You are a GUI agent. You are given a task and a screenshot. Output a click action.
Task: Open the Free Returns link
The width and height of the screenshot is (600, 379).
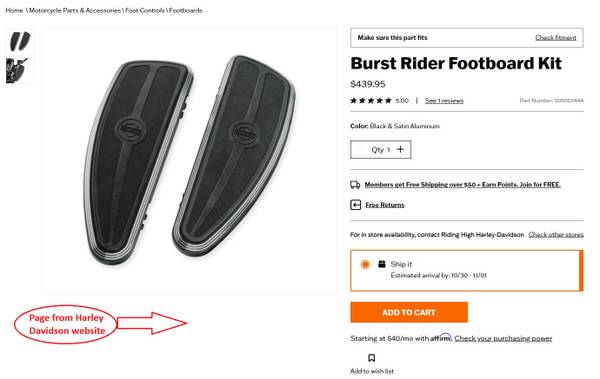pos(385,205)
